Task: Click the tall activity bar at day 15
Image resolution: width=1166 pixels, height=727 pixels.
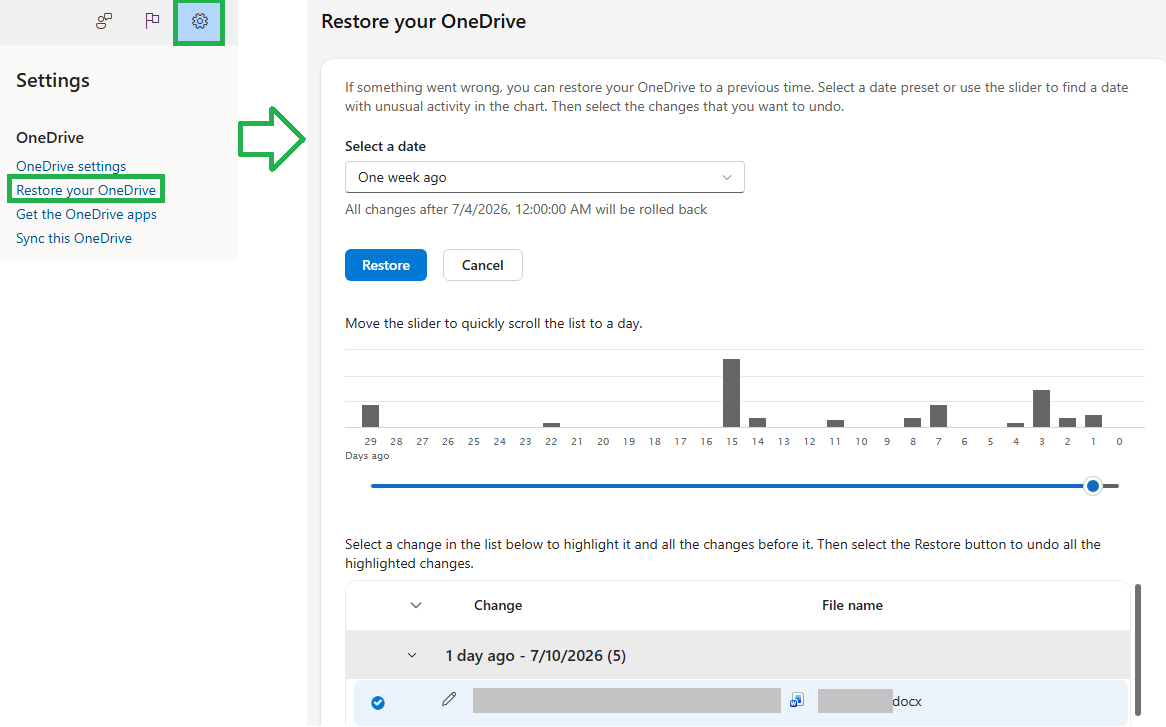Action: (732, 393)
